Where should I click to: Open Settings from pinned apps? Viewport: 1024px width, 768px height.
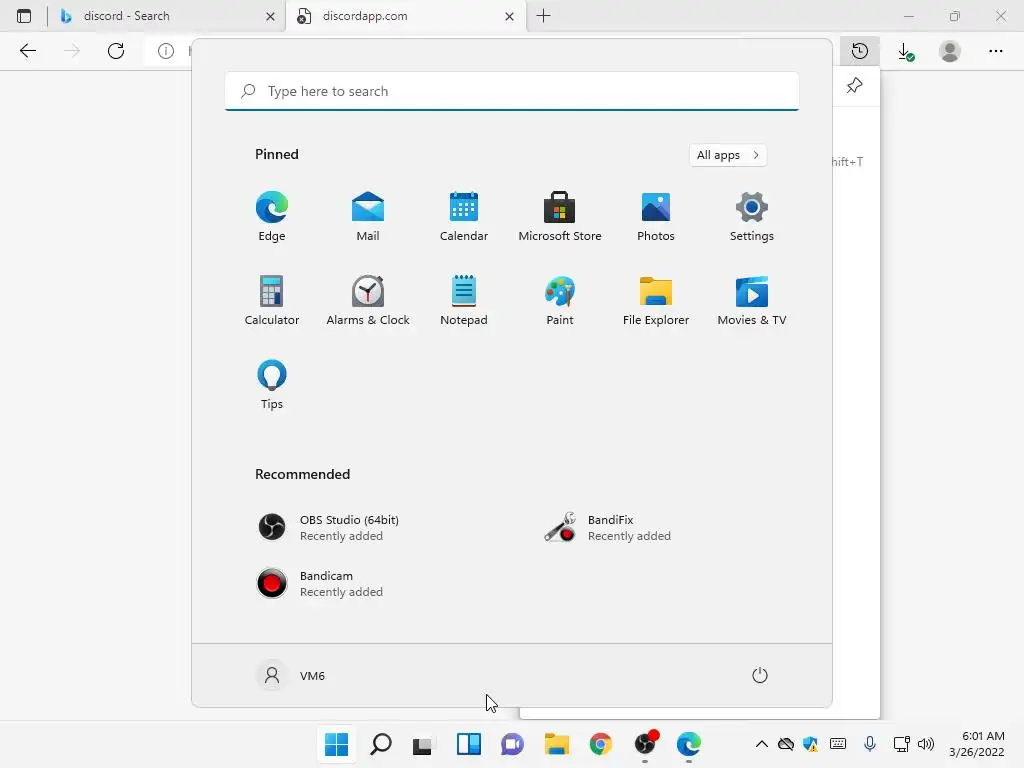coord(752,217)
